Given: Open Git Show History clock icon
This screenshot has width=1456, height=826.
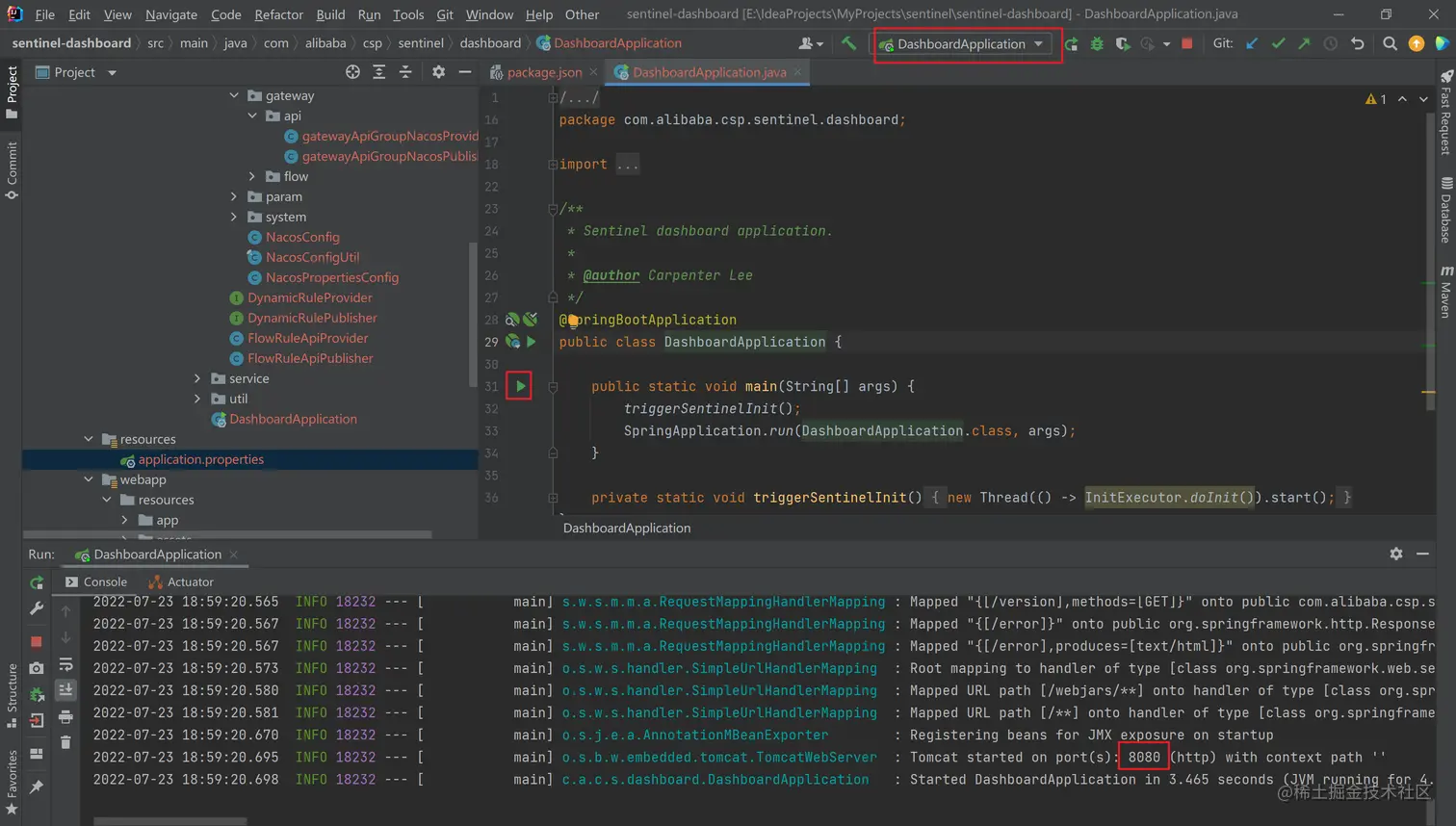Looking at the screenshot, I should pos(1330,43).
